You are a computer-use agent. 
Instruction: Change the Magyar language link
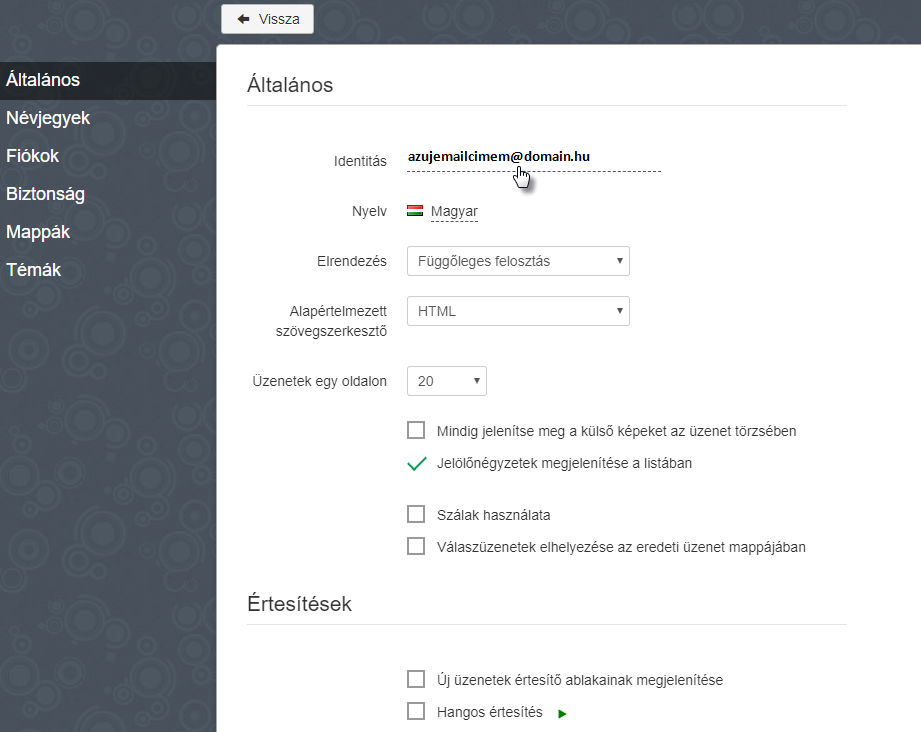click(454, 211)
